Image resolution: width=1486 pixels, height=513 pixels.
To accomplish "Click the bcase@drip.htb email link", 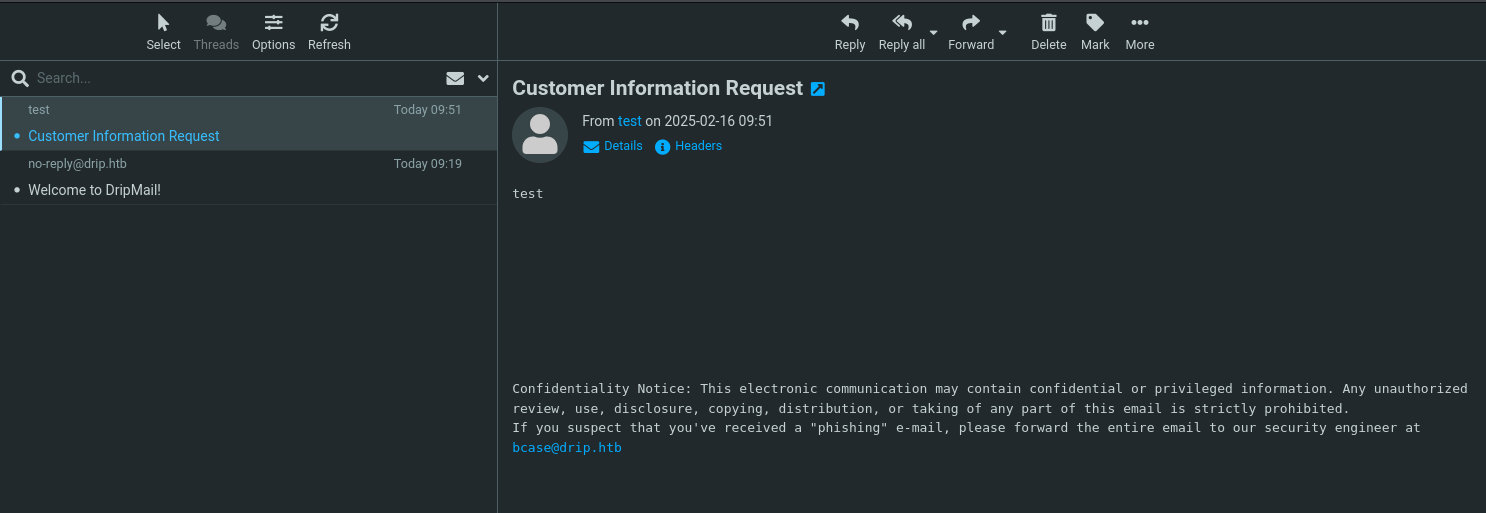I will coord(567,448).
